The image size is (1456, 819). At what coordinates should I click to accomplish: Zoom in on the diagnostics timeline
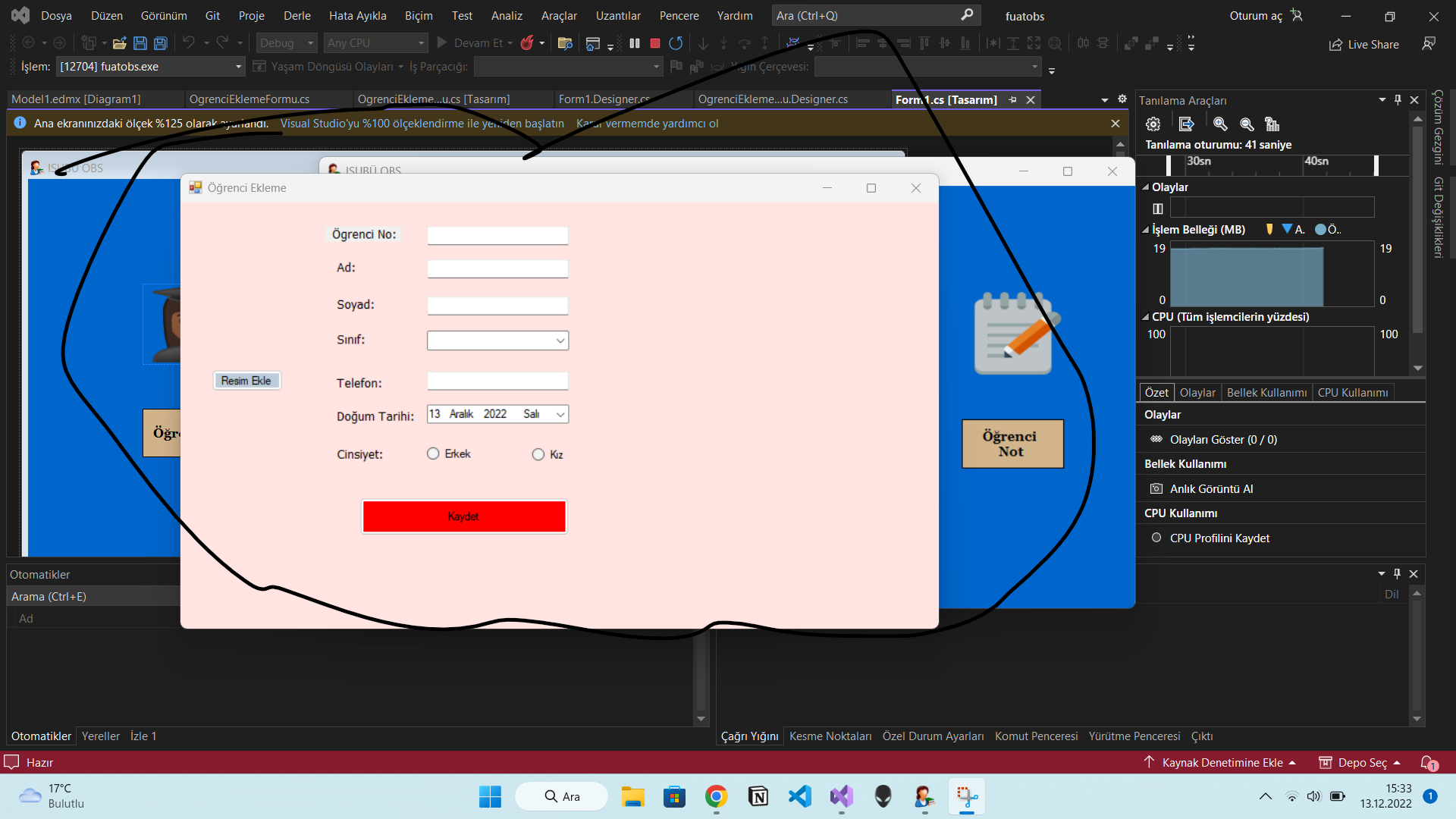tap(1219, 124)
